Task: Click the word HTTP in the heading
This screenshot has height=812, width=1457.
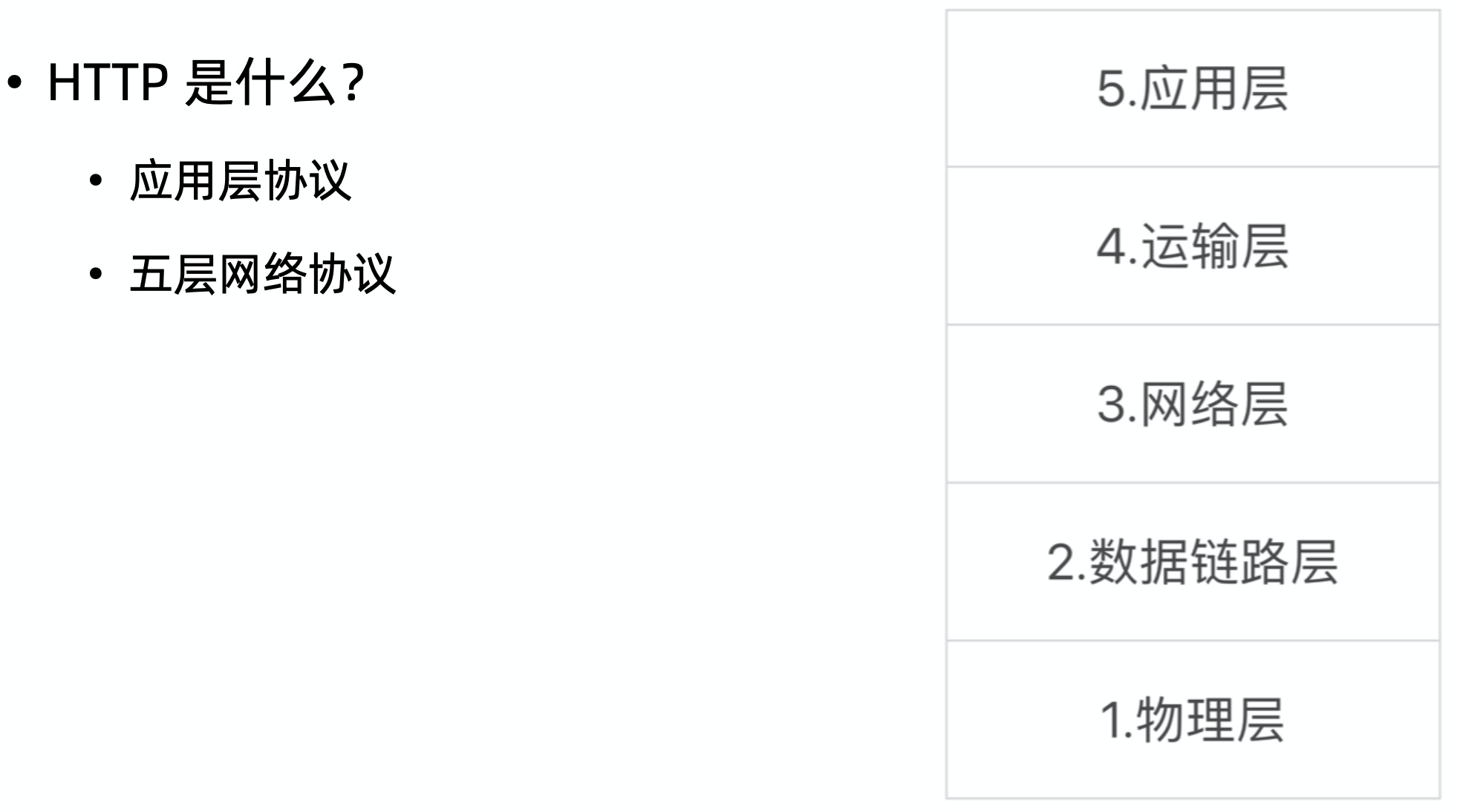Action: click(x=108, y=82)
